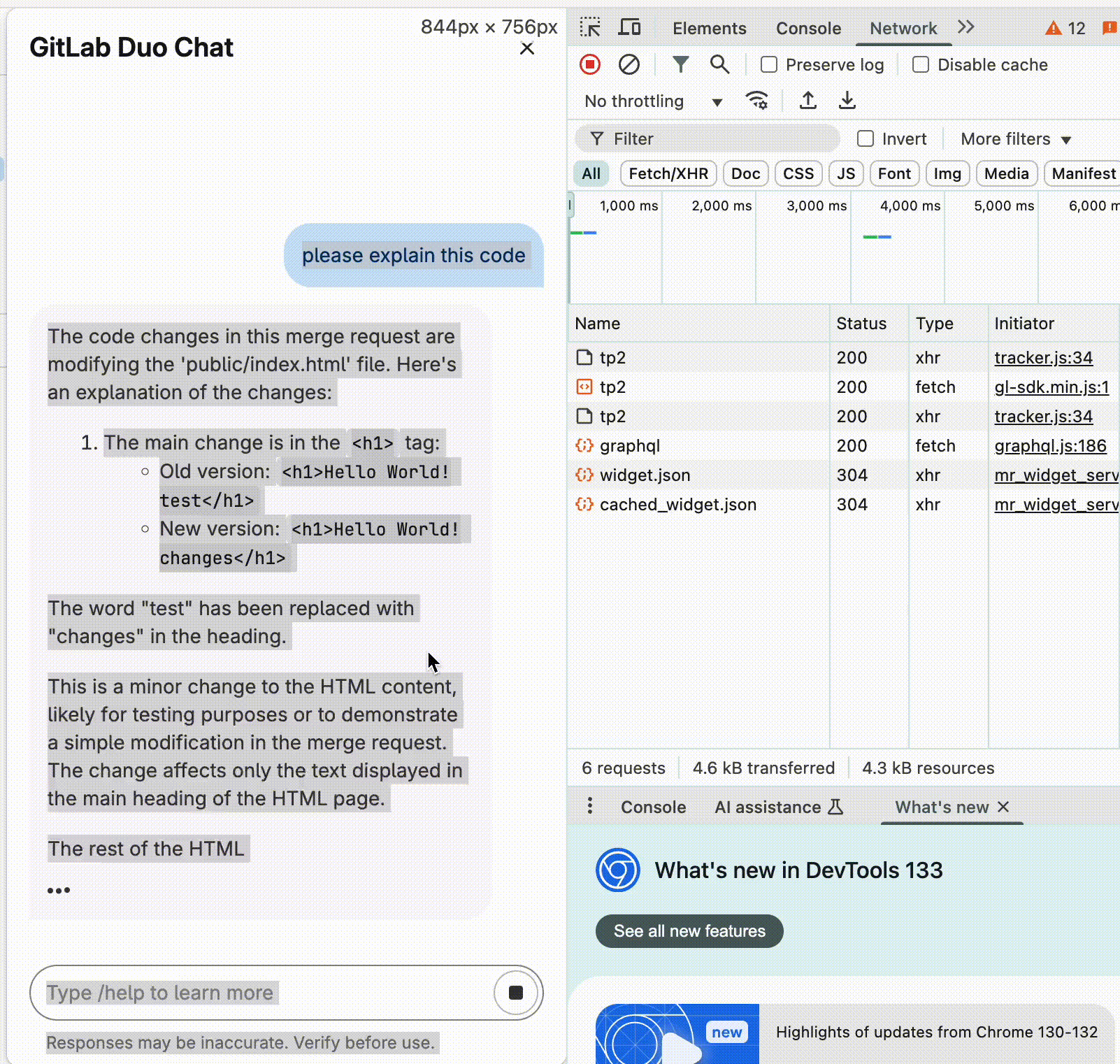Switch to the Console tab in top bar
Viewport: 1120px width, 1064px height.
[x=808, y=28]
